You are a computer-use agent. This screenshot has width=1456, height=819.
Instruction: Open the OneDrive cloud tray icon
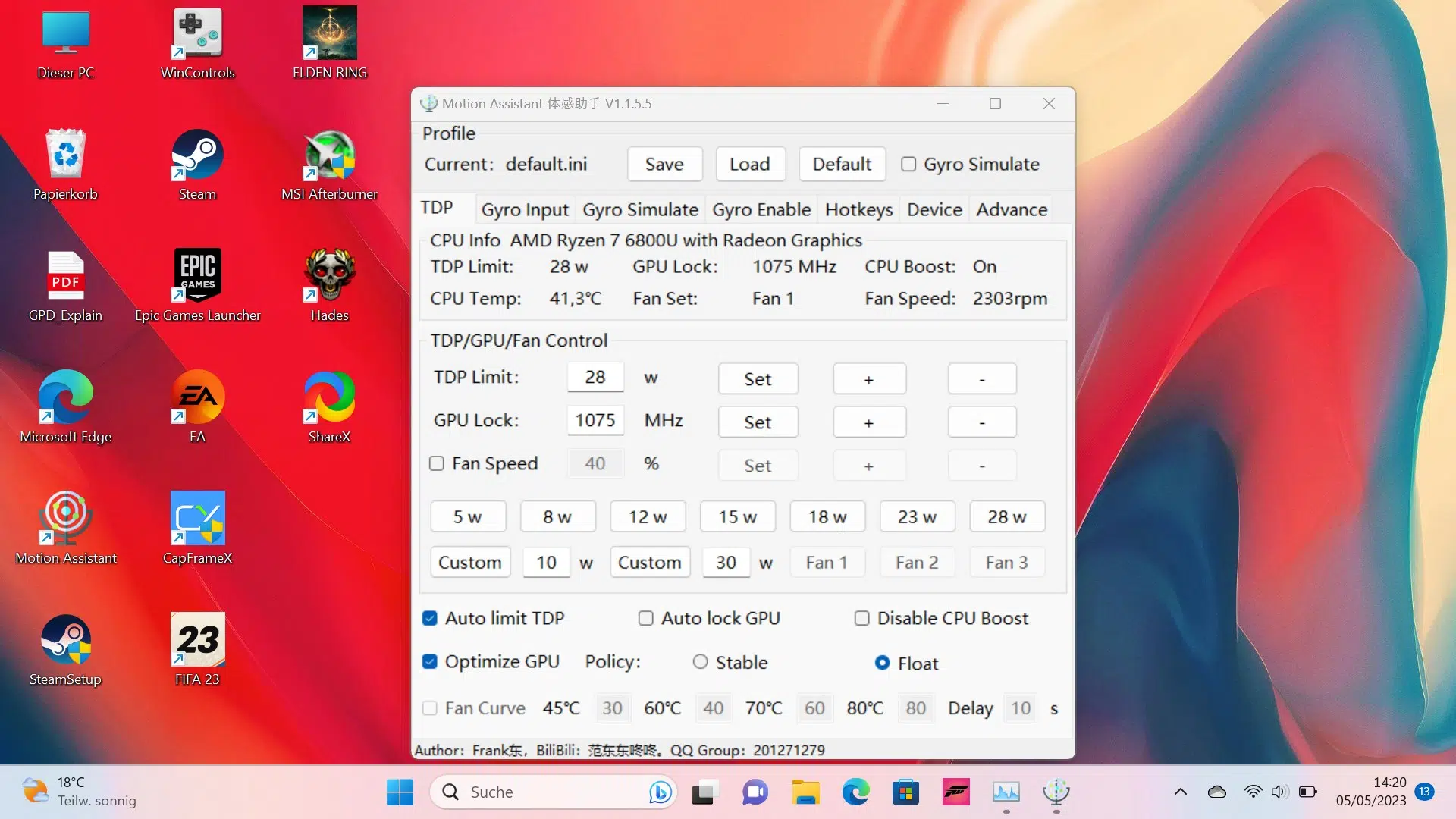[x=1217, y=792]
